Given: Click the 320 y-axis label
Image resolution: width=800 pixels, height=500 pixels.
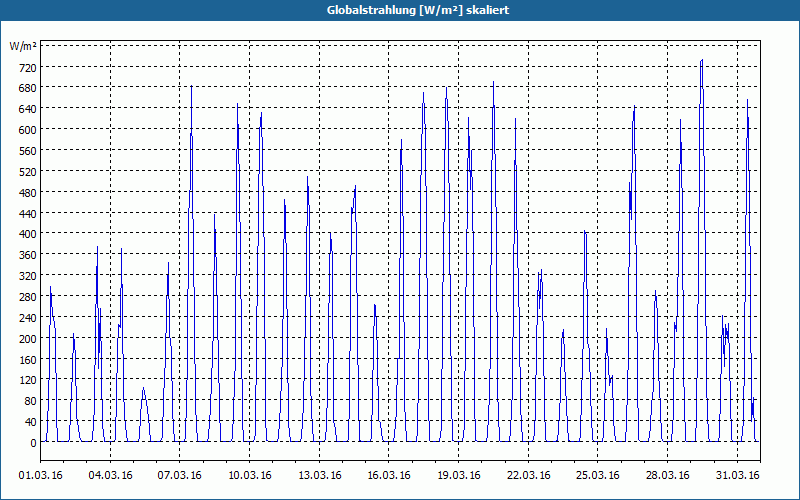Looking at the screenshot, I should [28, 276].
